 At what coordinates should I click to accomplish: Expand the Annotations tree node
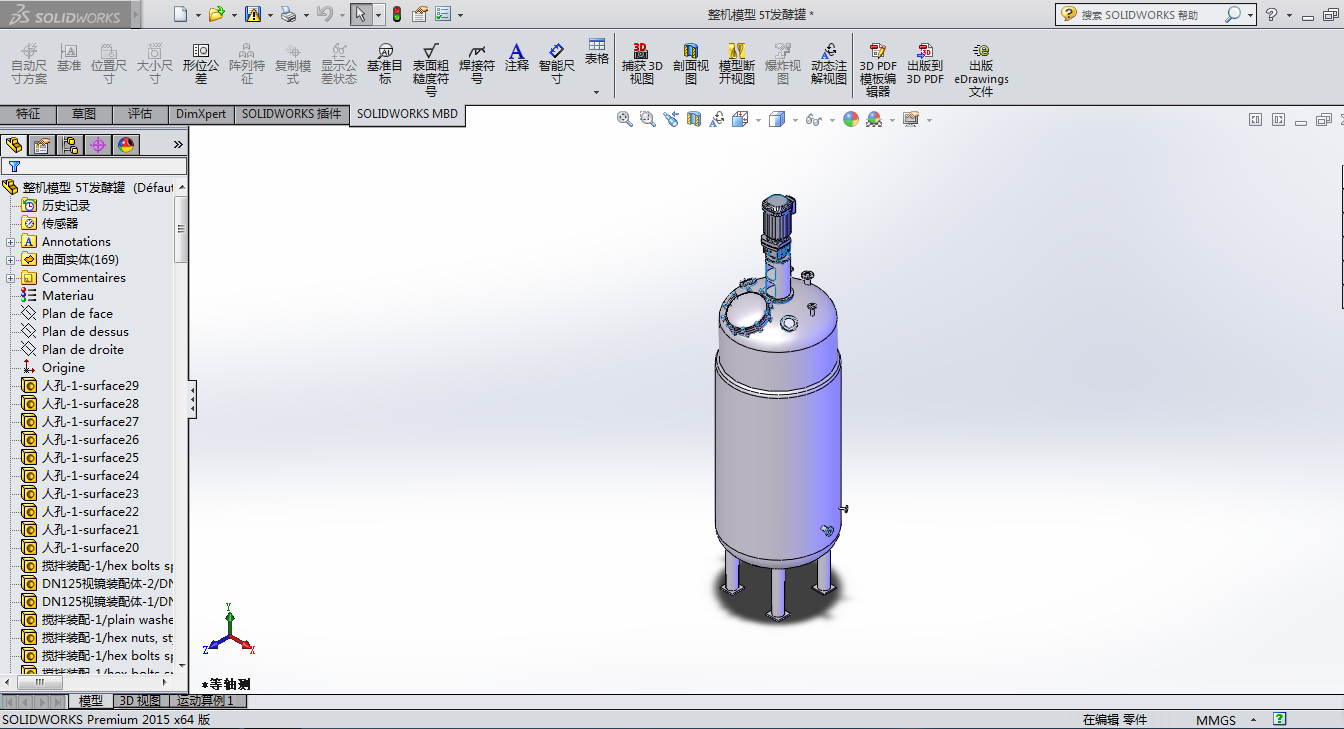pyautogui.click(x=10, y=242)
